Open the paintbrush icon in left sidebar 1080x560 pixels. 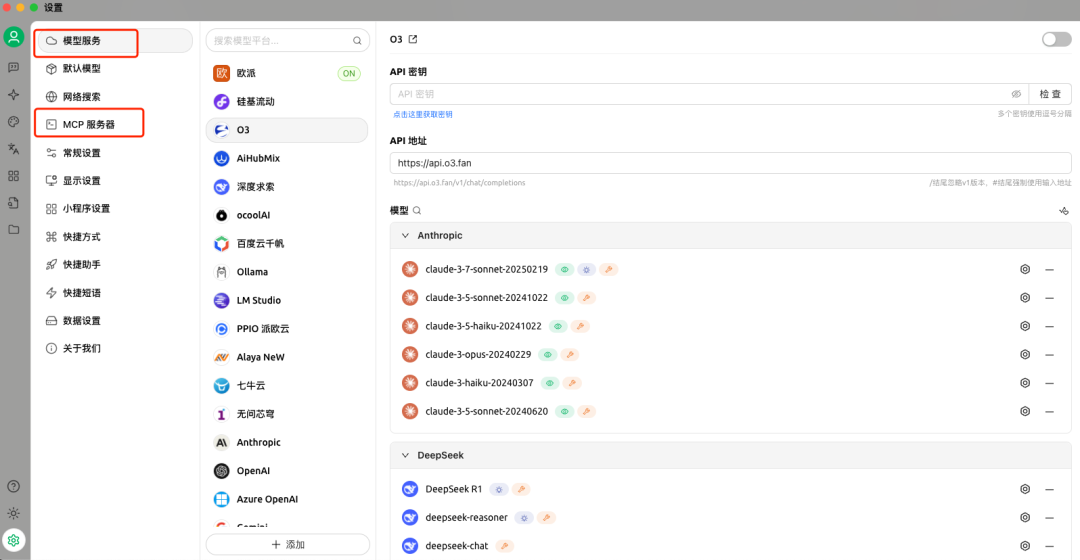(x=13, y=122)
